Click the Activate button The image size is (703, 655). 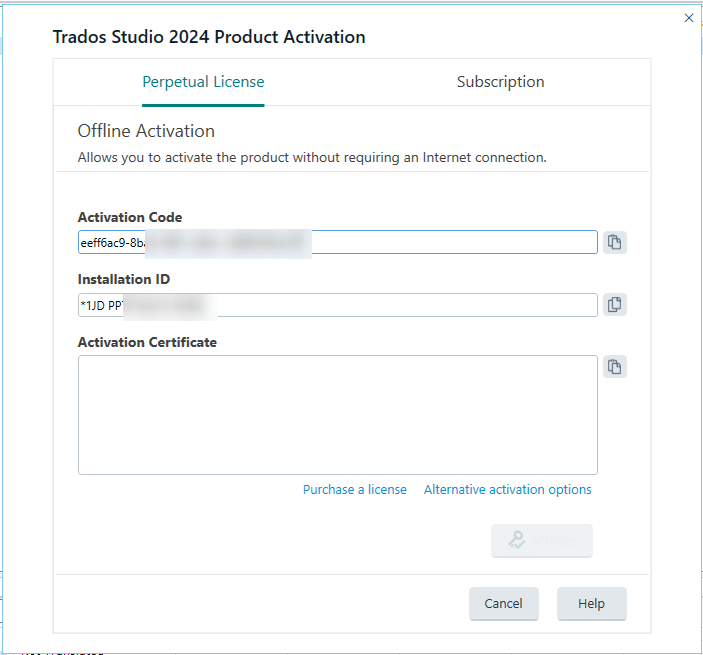coord(542,541)
